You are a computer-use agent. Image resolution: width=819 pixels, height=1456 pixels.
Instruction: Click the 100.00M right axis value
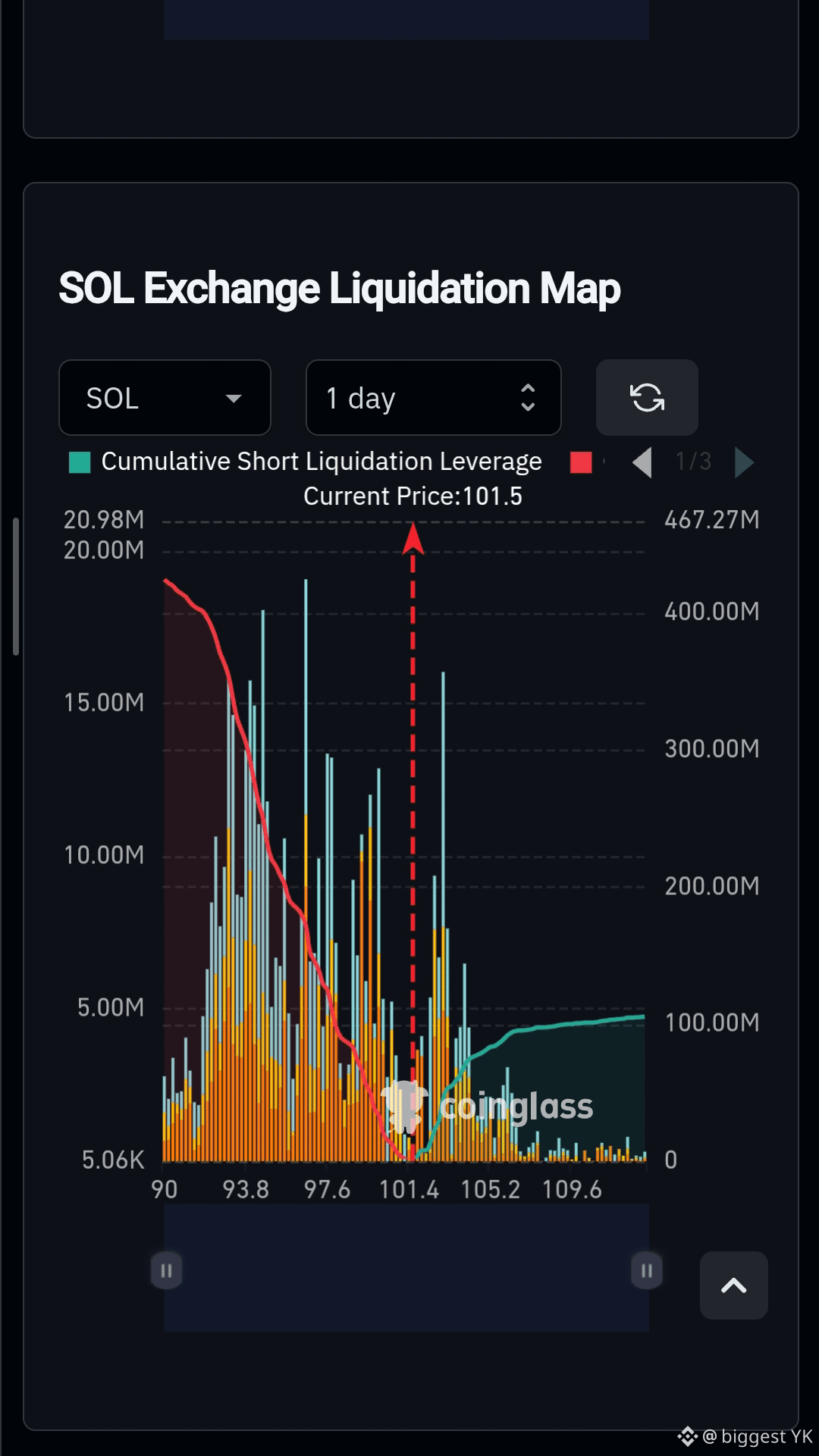tap(712, 1022)
